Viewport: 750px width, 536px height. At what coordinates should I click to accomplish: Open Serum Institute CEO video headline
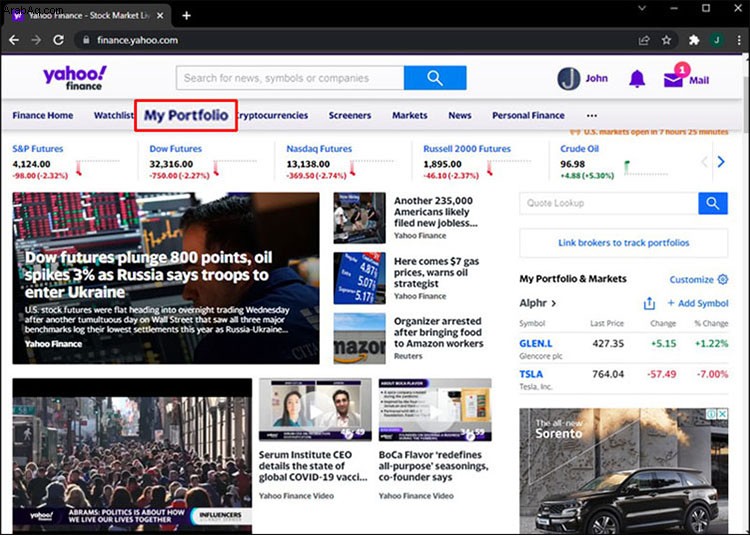coord(313,466)
